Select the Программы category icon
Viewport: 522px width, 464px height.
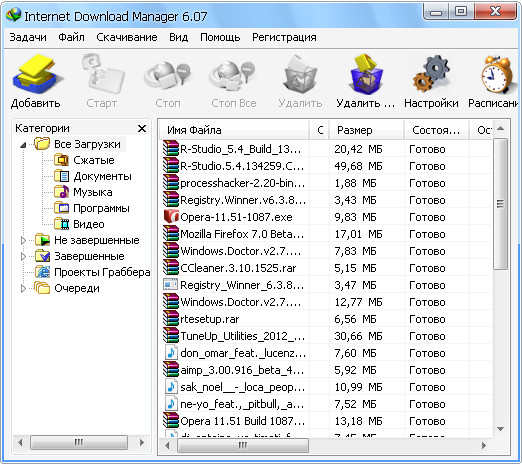(62, 208)
